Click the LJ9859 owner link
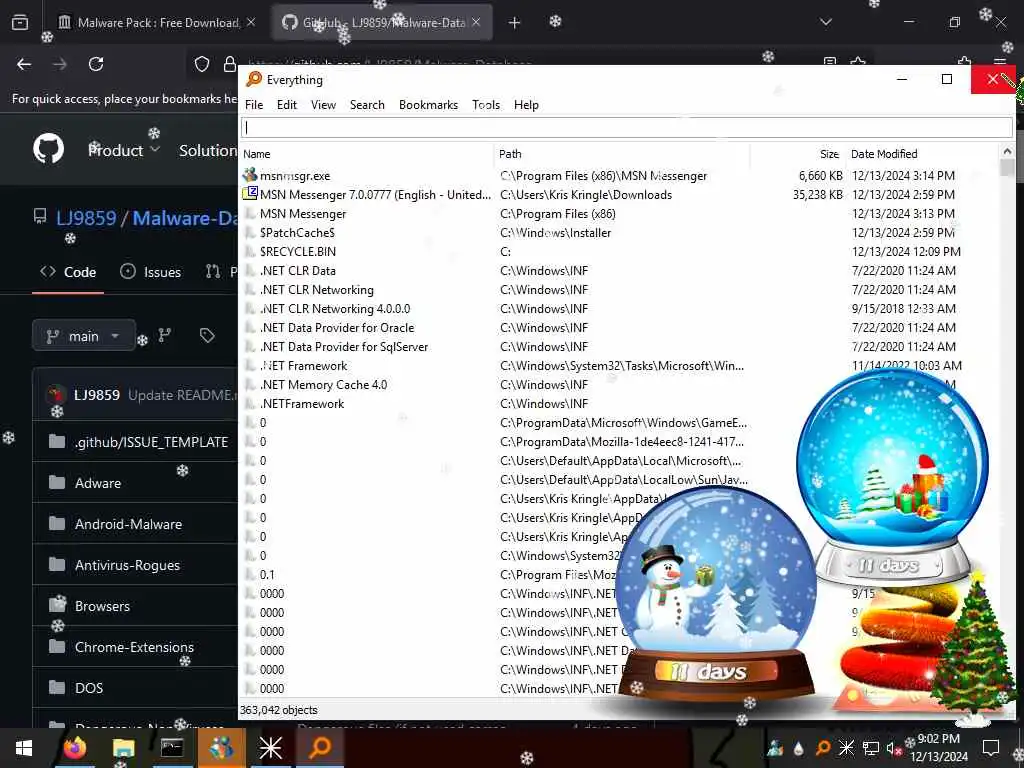The image size is (1024, 768). point(86,218)
